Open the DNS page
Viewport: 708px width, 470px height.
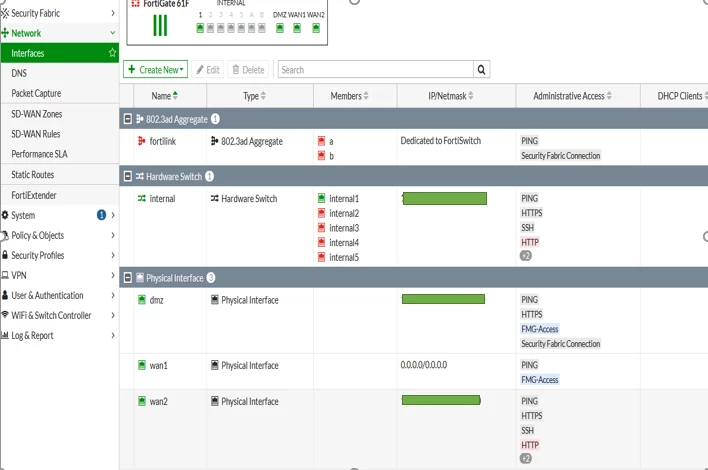(19, 73)
